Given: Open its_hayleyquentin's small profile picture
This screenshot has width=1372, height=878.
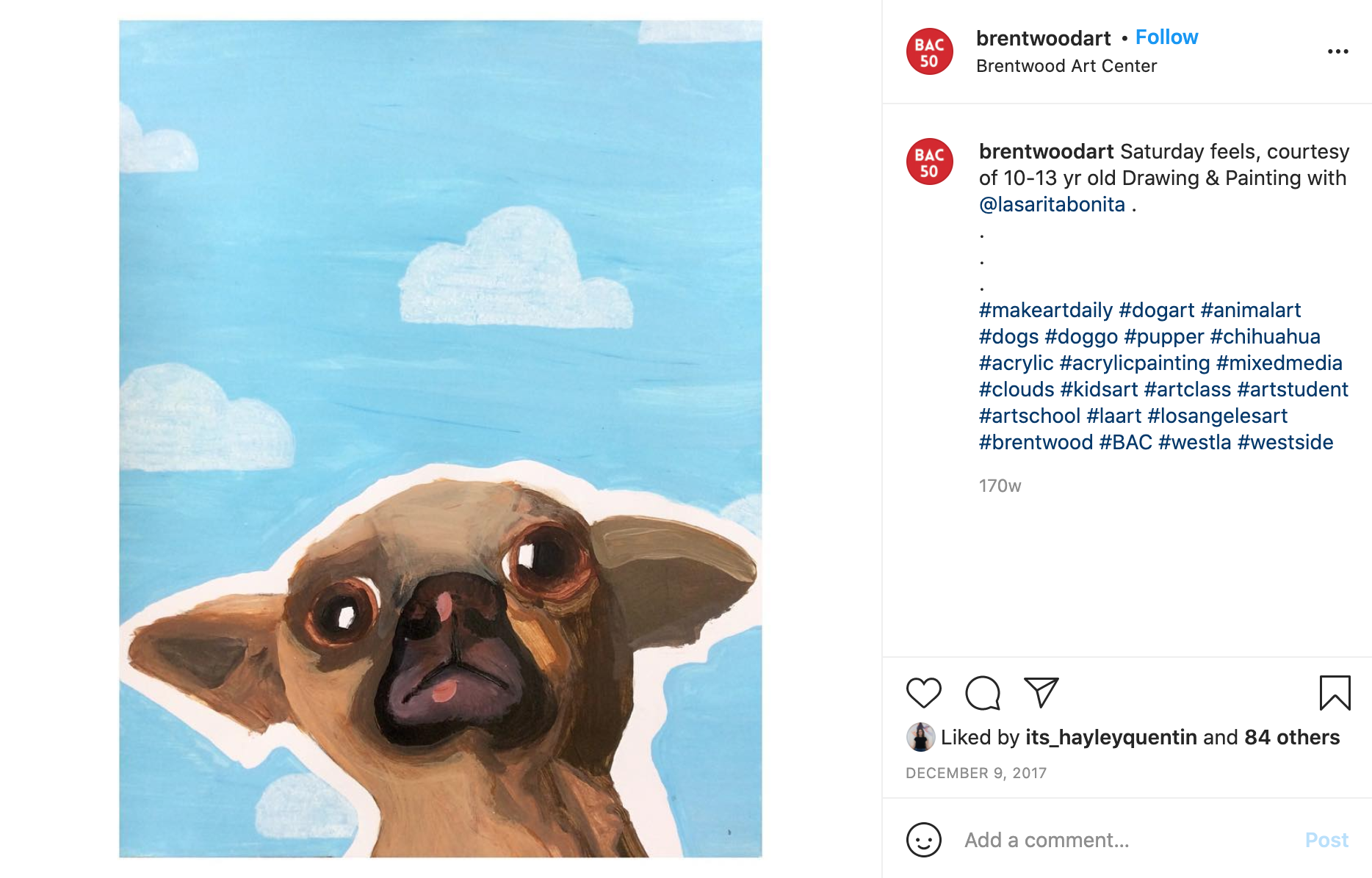Looking at the screenshot, I should tap(920, 737).
